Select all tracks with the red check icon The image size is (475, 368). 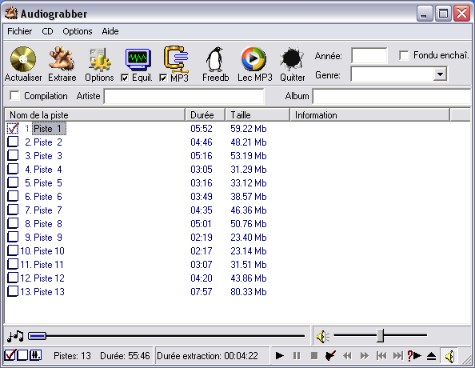pyautogui.click(x=10, y=355)
